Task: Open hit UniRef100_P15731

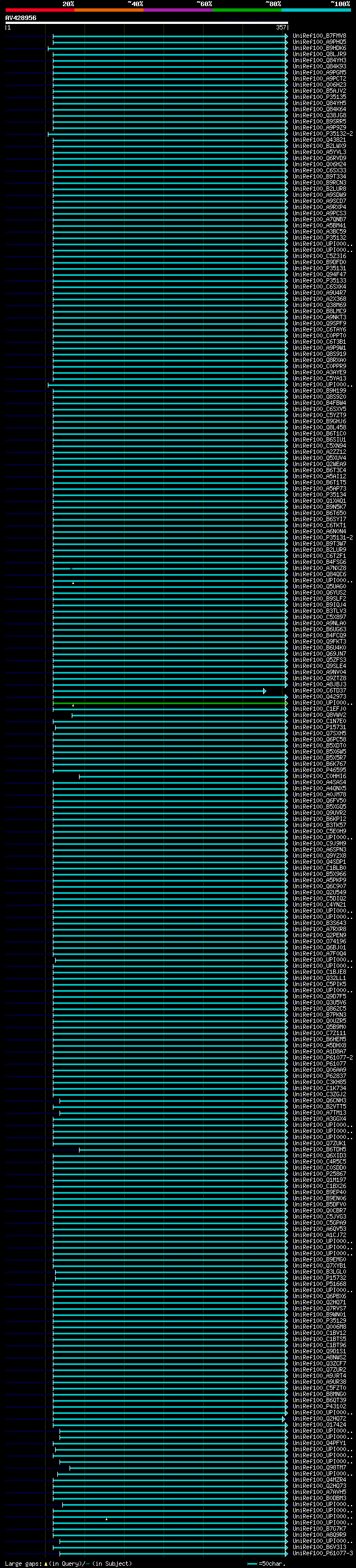Action: (319, 728)
